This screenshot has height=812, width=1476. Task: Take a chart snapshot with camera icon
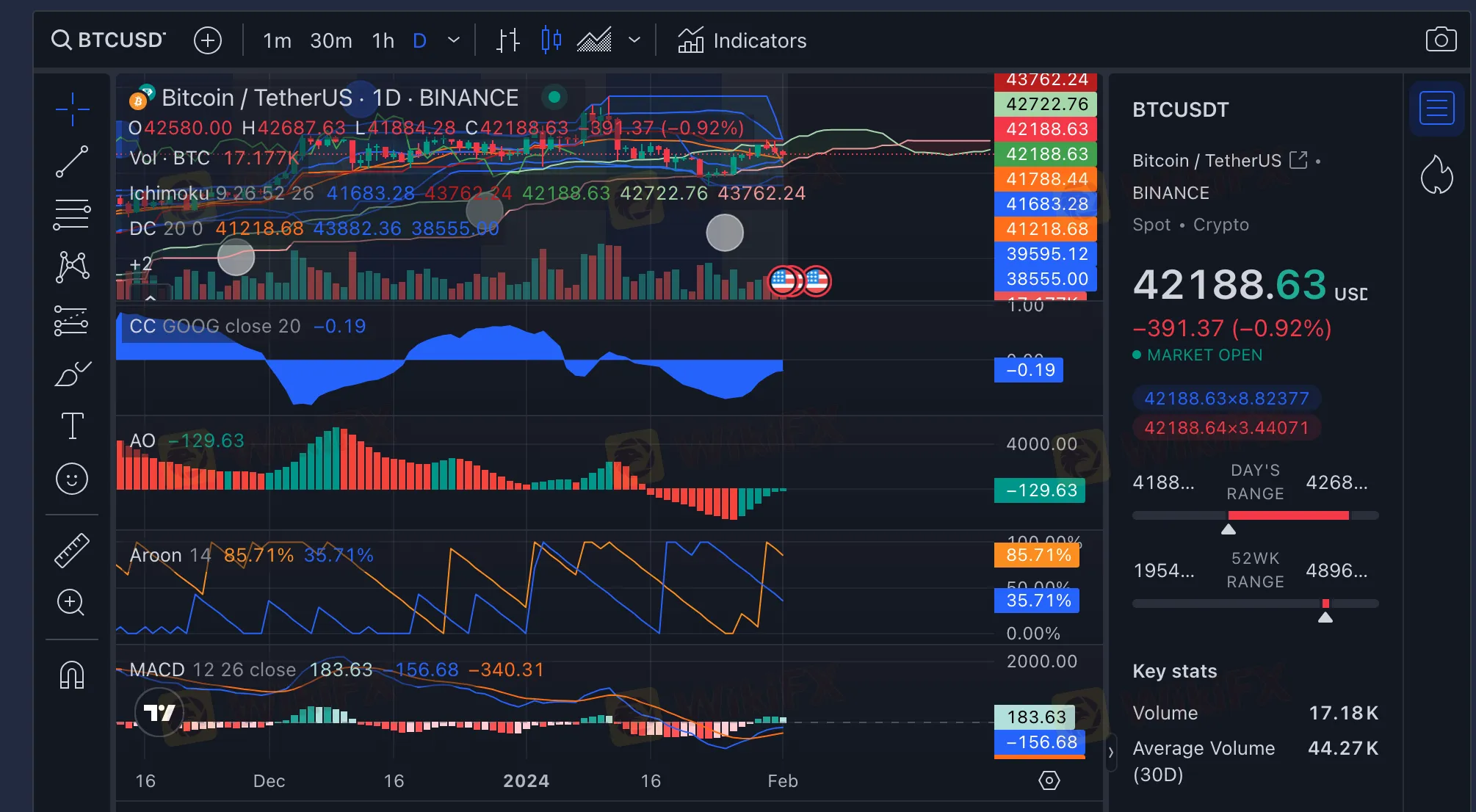(x=1441, y=40)
